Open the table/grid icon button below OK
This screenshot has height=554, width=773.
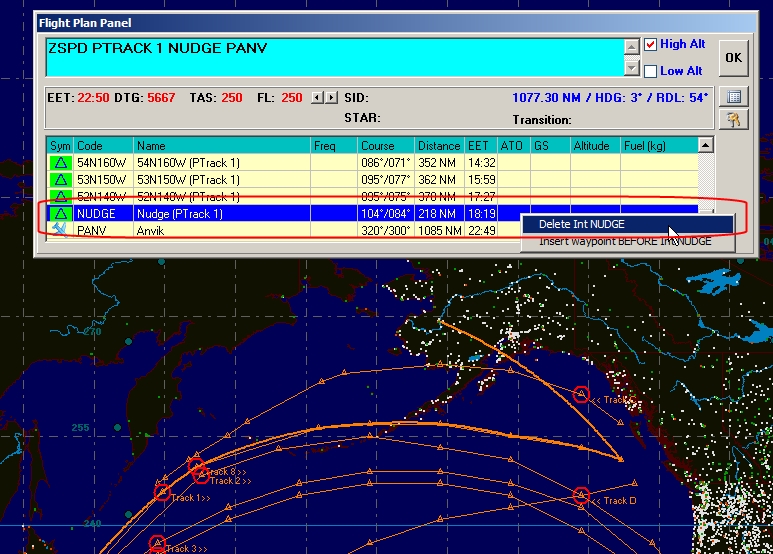click(734, 97)
